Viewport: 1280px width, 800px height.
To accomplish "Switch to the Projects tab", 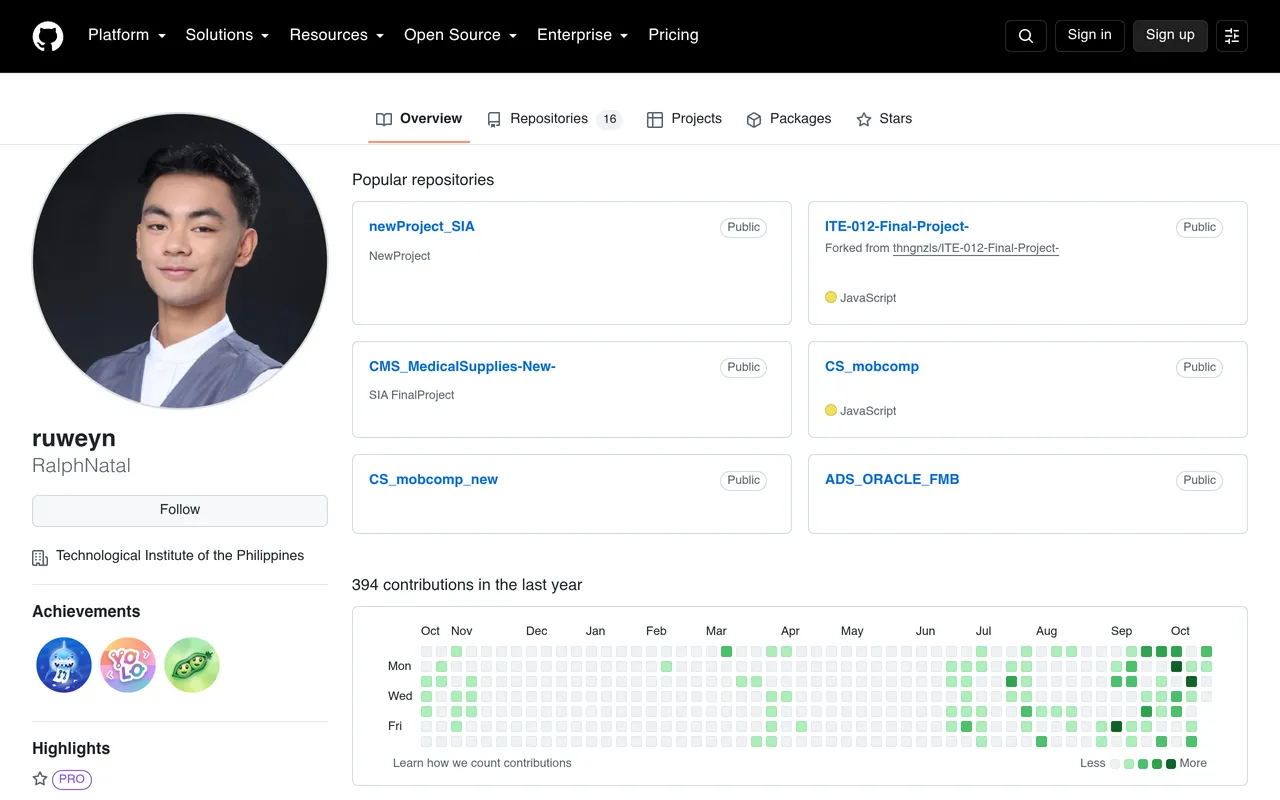I will pyautogui.click(x=684, y=119).
